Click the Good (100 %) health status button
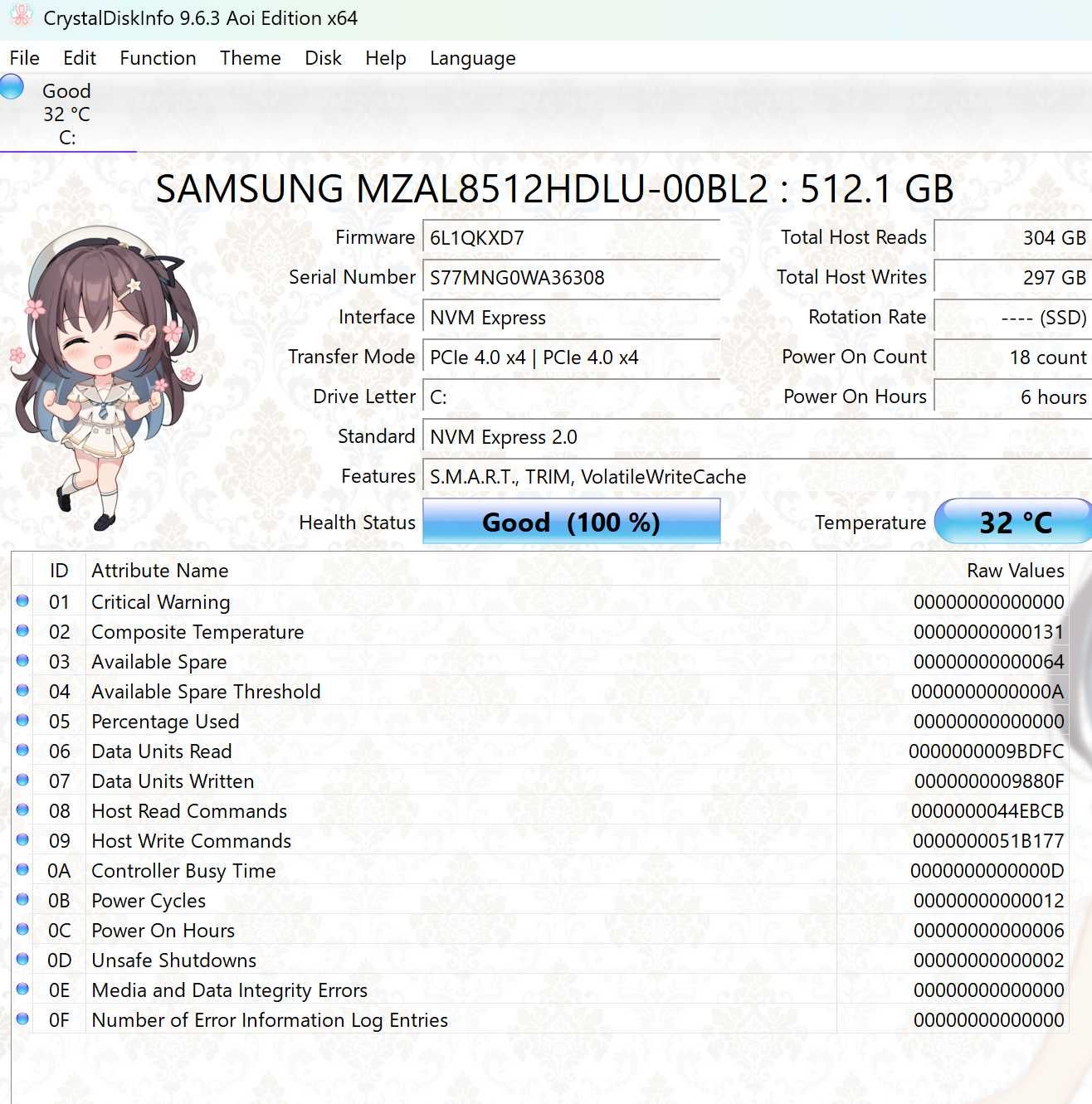 (x=571, y=522)
